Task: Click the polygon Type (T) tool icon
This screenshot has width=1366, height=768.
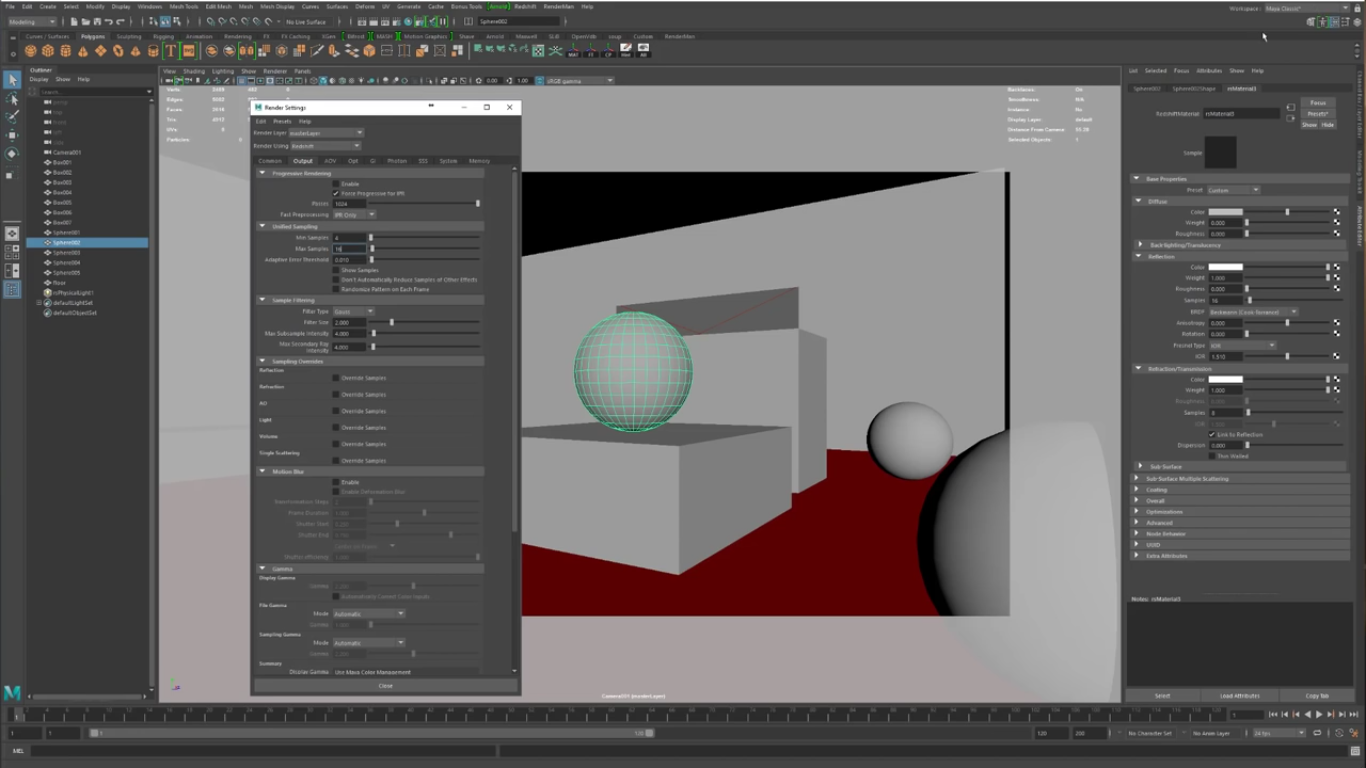Action: (170, 50)
